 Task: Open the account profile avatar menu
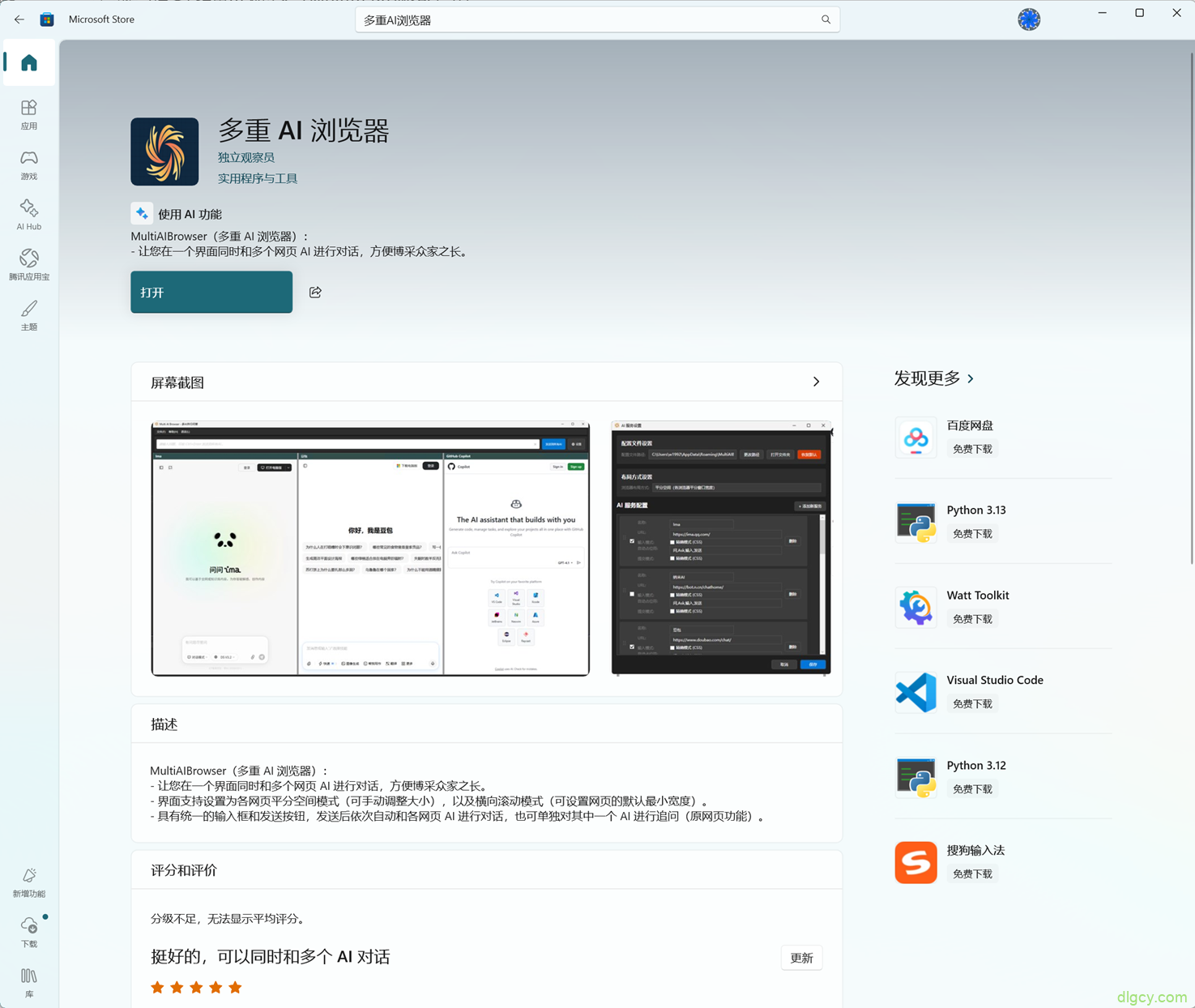(1028, 19)
